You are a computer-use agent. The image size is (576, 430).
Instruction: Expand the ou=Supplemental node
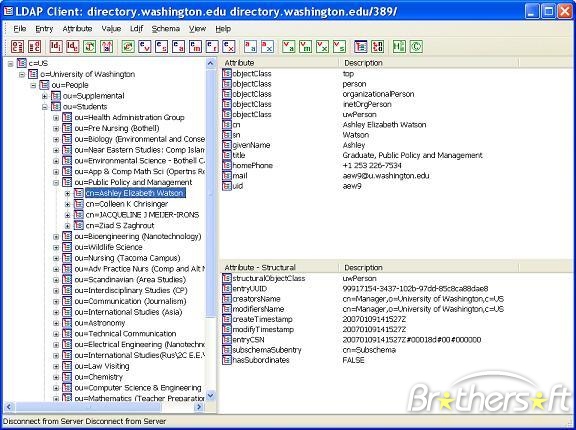tap(45, 96)
